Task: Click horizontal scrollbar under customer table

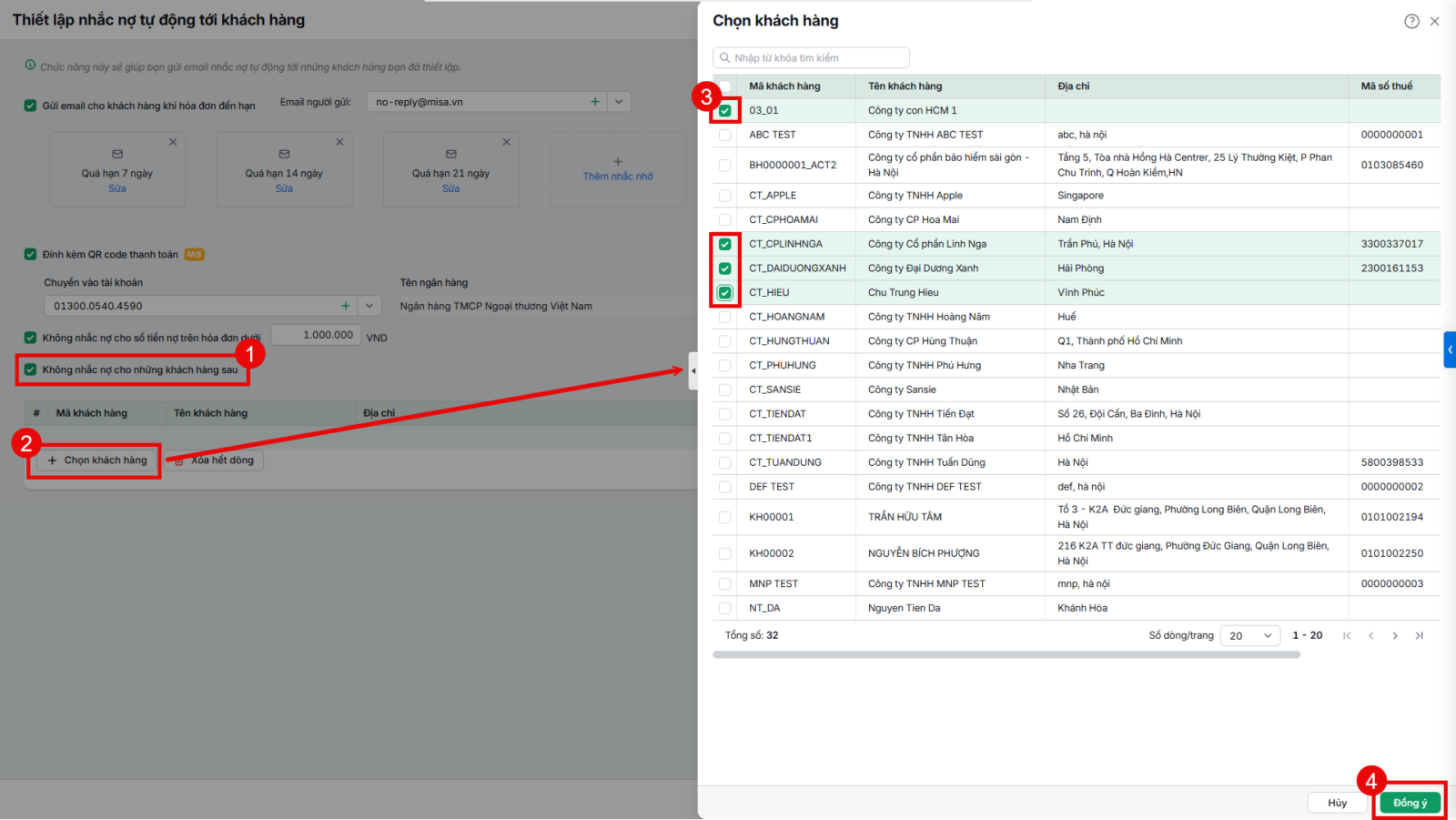Action: (1006, 654)
